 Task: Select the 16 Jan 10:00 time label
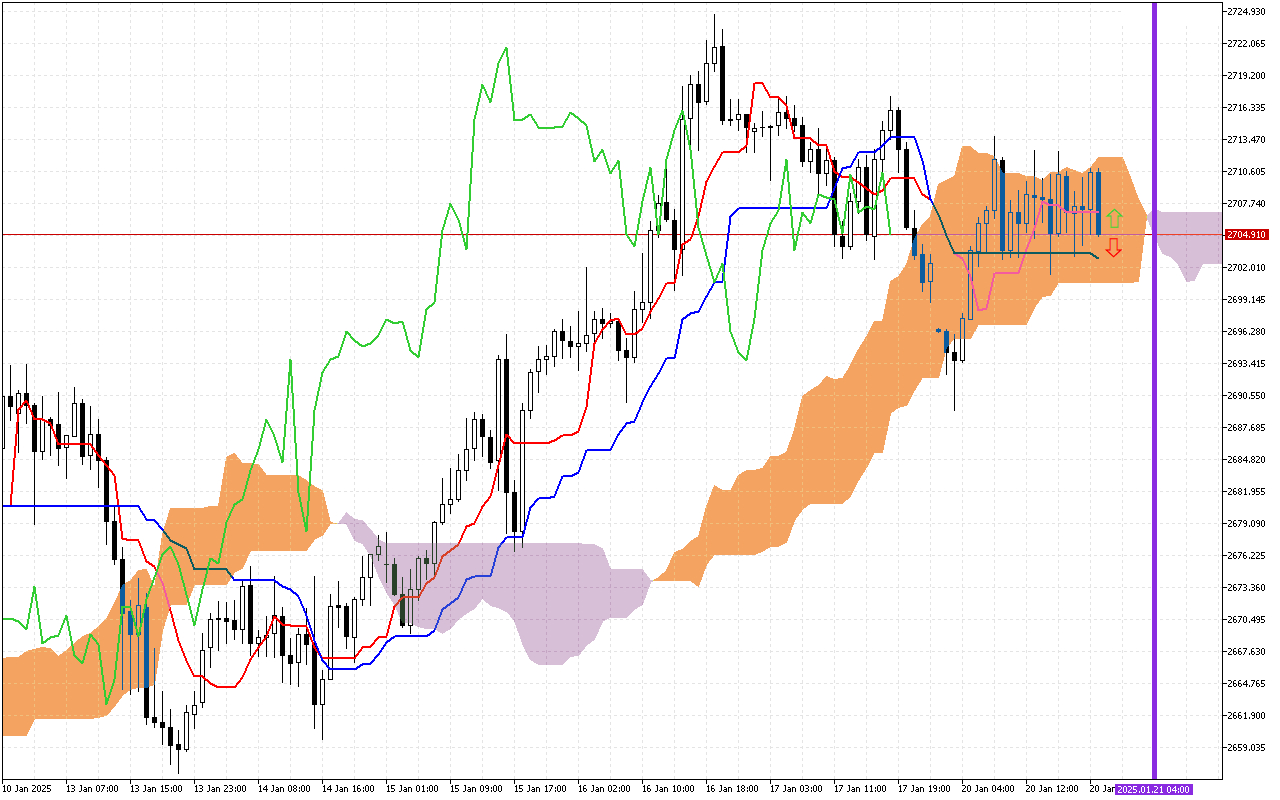click(x=667, y=789)
